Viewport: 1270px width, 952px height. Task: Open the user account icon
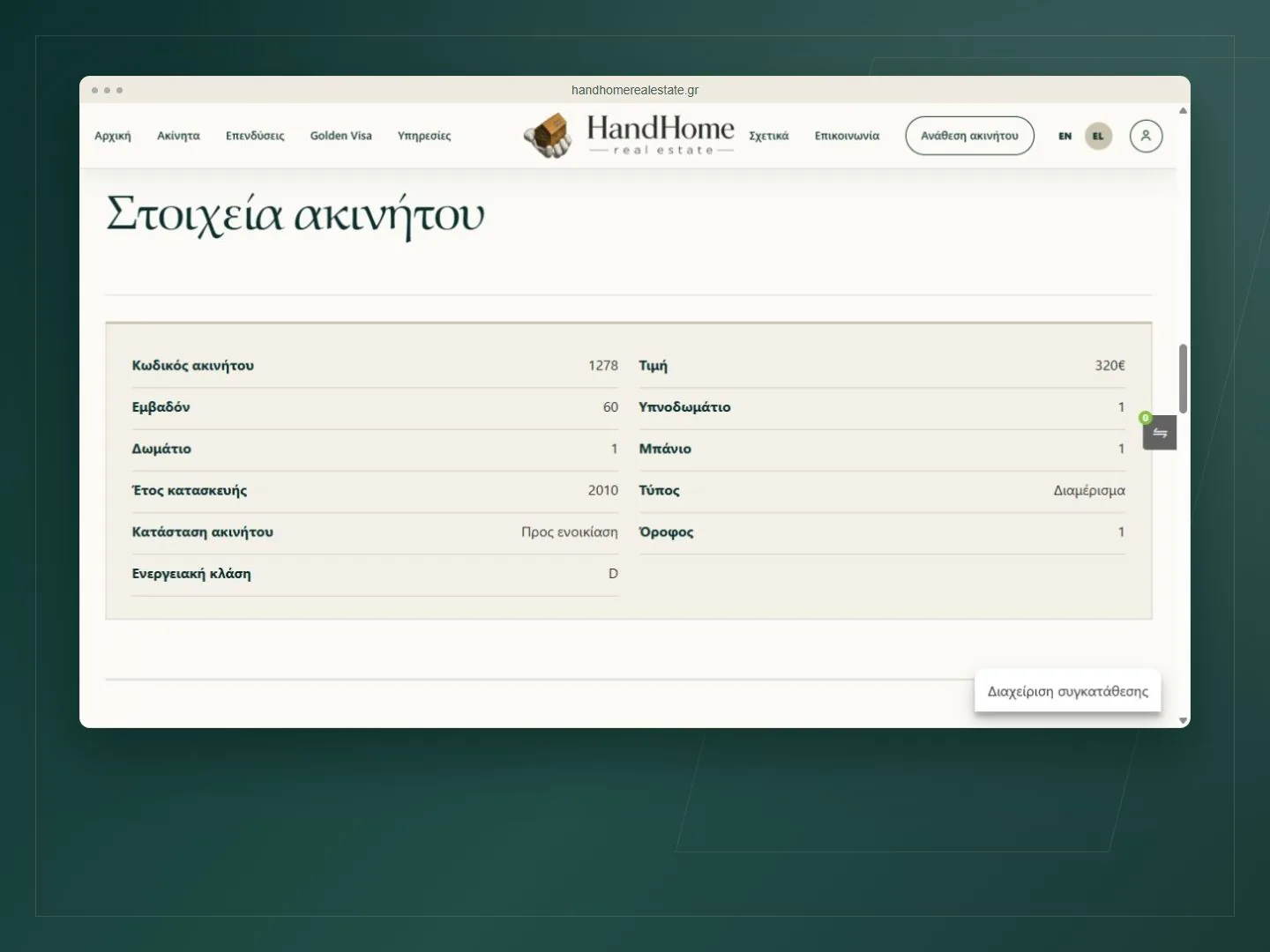[1146, 136]
